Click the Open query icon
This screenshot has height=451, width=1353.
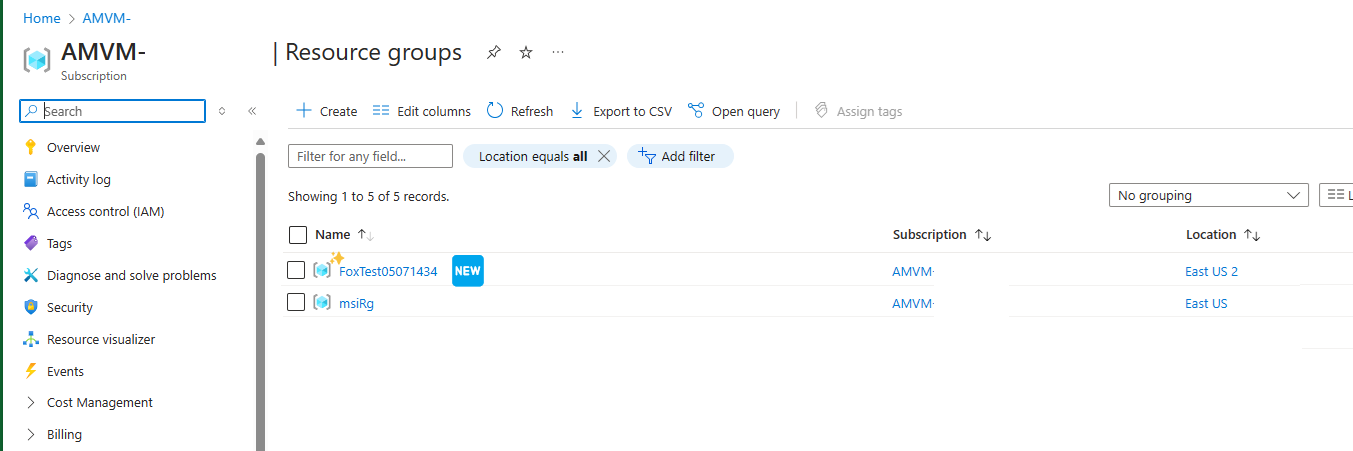(x=696, y=111)
